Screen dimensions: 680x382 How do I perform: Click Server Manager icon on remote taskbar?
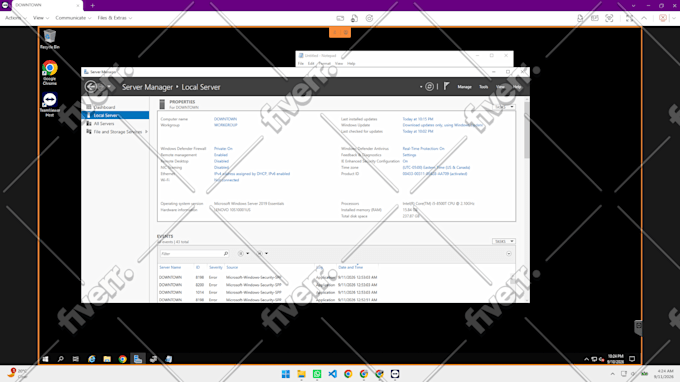(138, 359)
